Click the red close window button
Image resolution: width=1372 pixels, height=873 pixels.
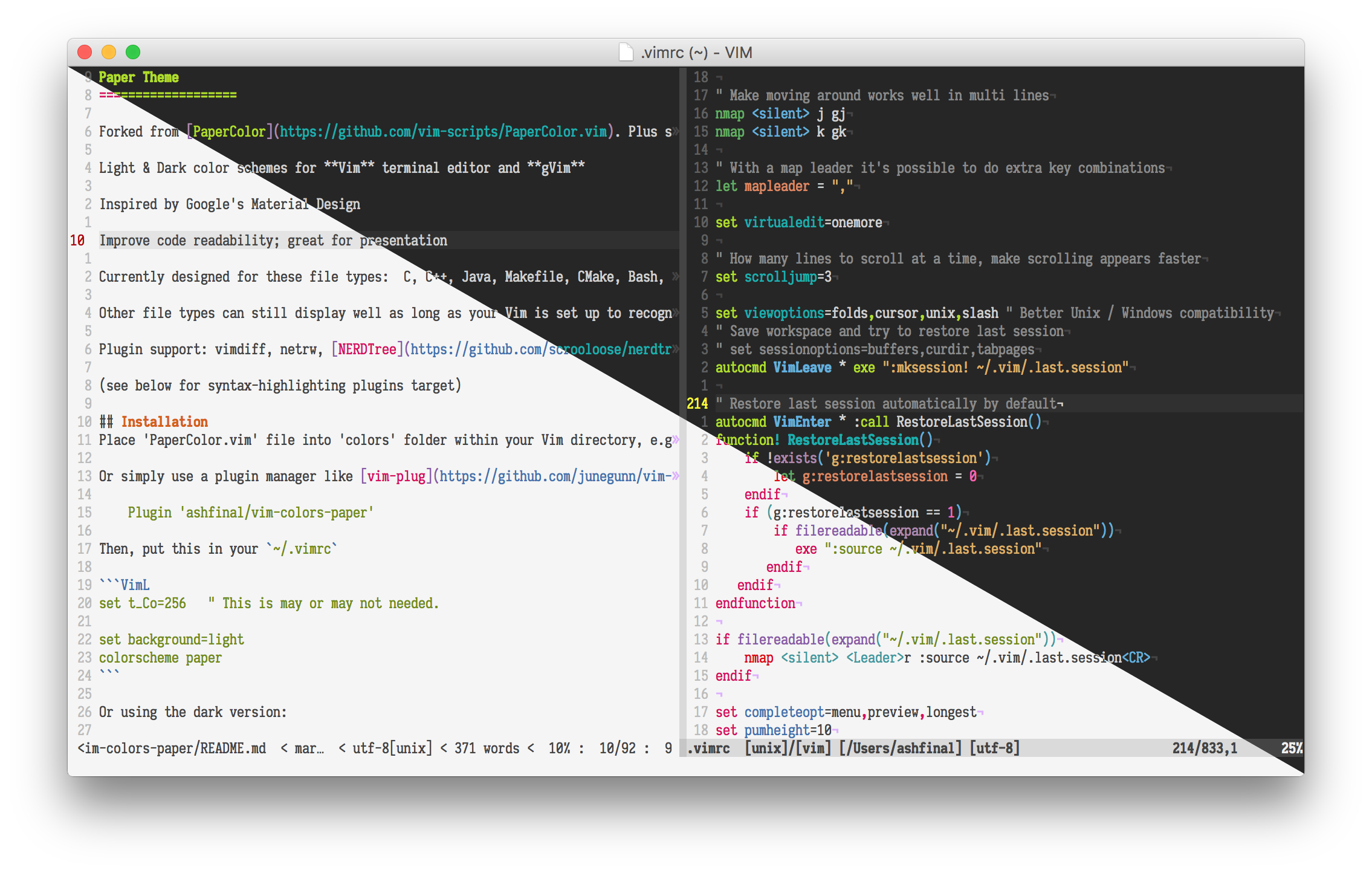coord(85,53)
